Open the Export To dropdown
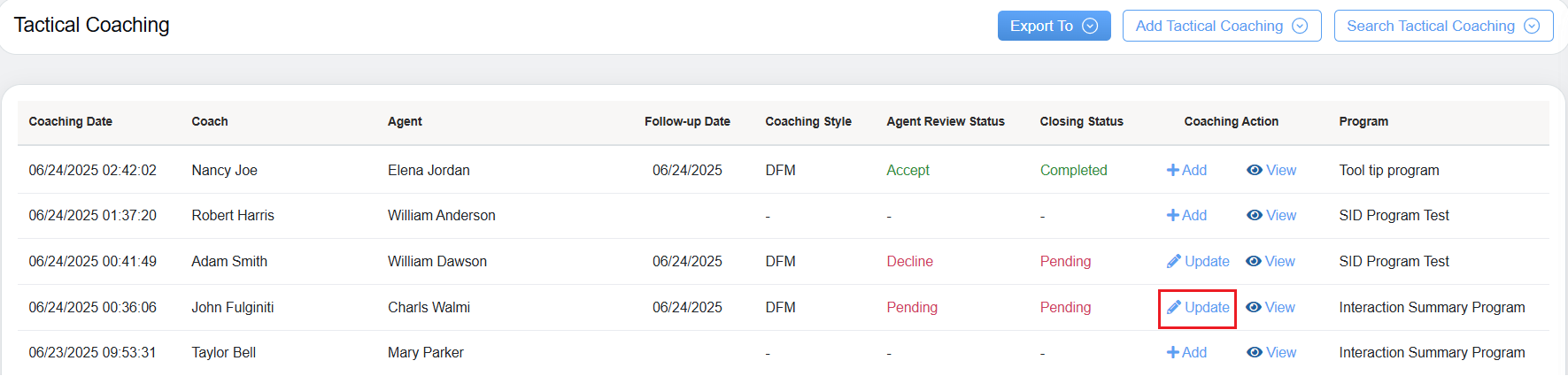The height and width of the screenshot is (376, 1568). 1054,26
